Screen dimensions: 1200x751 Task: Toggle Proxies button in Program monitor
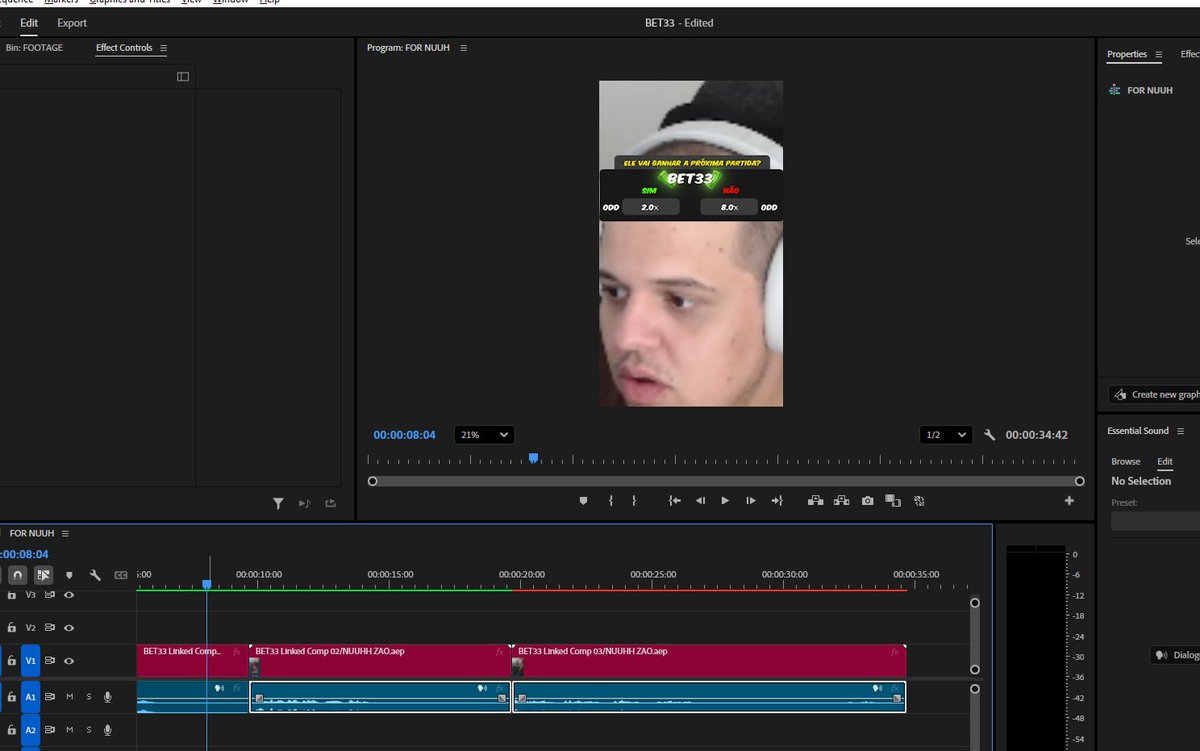click(919, 501)
